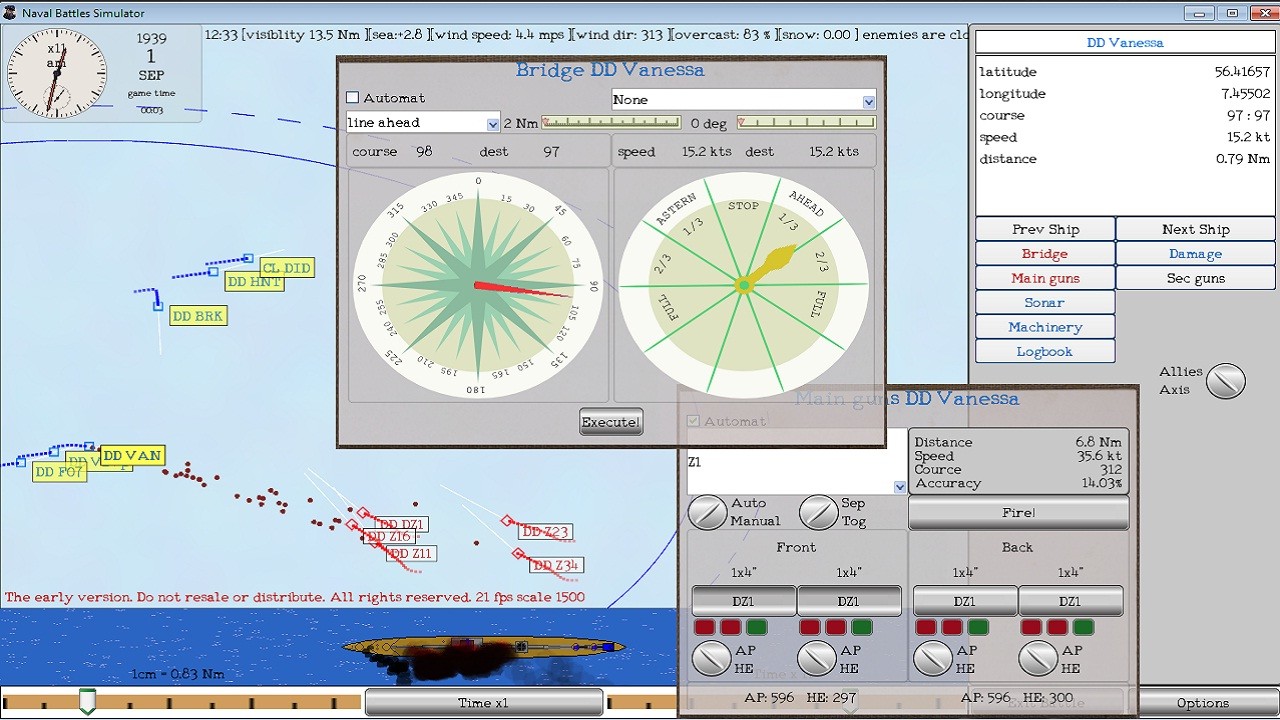The height and width of the screenshot is (720, 1280).
Task: Click Execute! on the Bridge
Action: [610, 421]
